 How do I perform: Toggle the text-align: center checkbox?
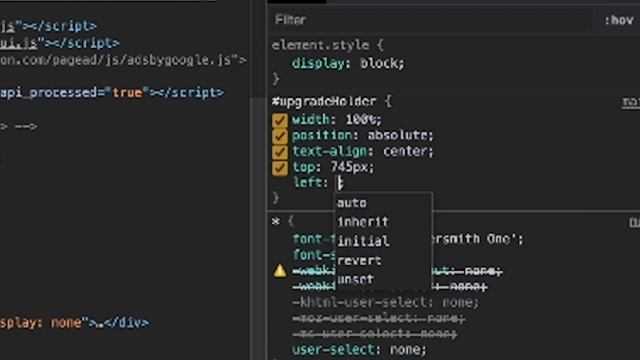[280, 152]
